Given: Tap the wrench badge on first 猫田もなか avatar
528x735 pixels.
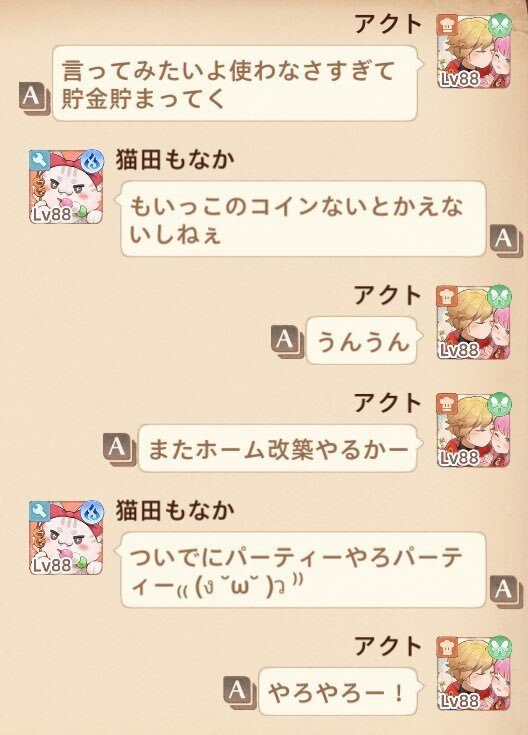Looking at the screenshot, I should (39, 160).
